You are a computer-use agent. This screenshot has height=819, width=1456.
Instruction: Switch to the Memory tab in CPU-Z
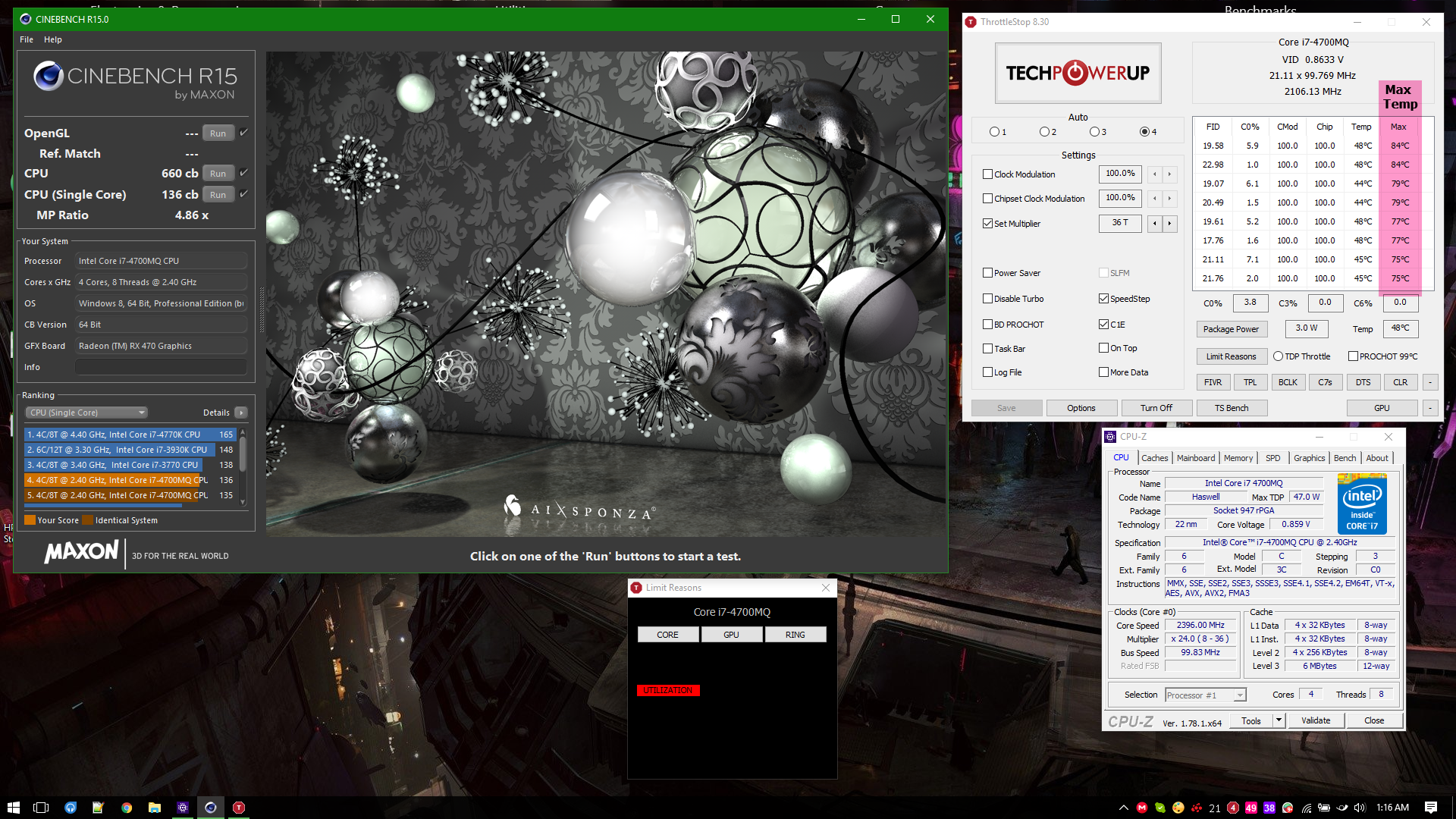1238,458
